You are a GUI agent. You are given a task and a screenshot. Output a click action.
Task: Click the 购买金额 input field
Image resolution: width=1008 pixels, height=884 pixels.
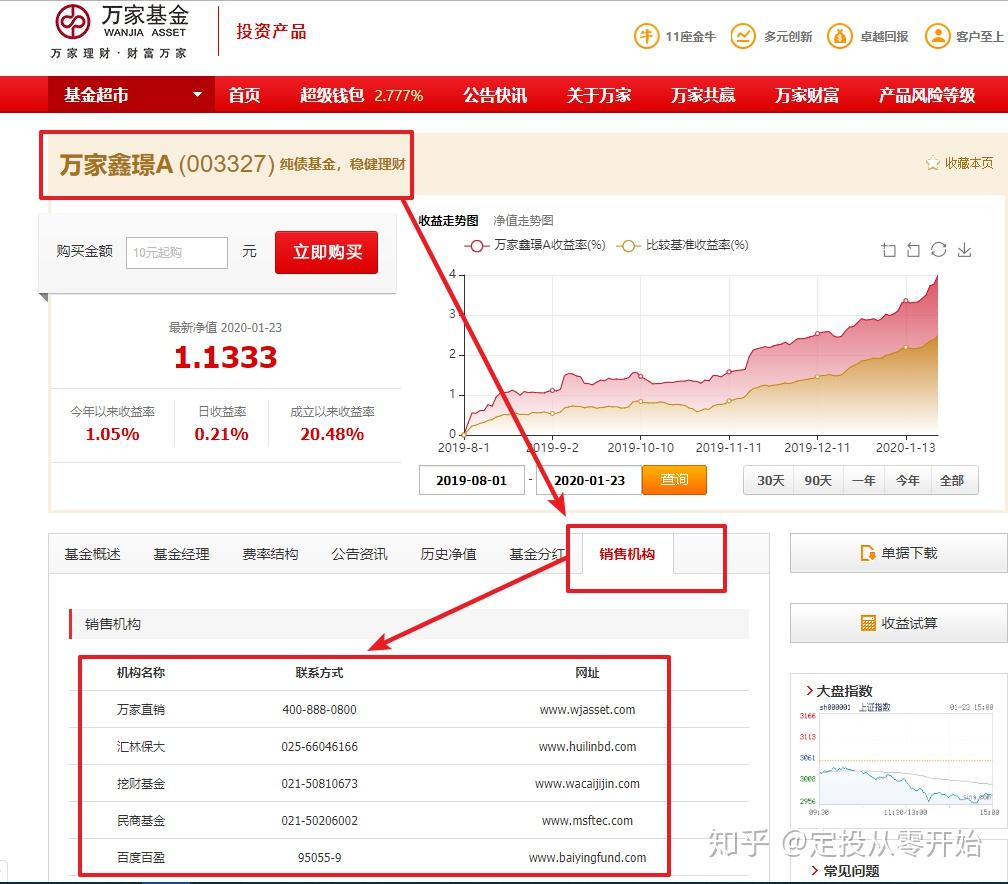coord(177,253)
